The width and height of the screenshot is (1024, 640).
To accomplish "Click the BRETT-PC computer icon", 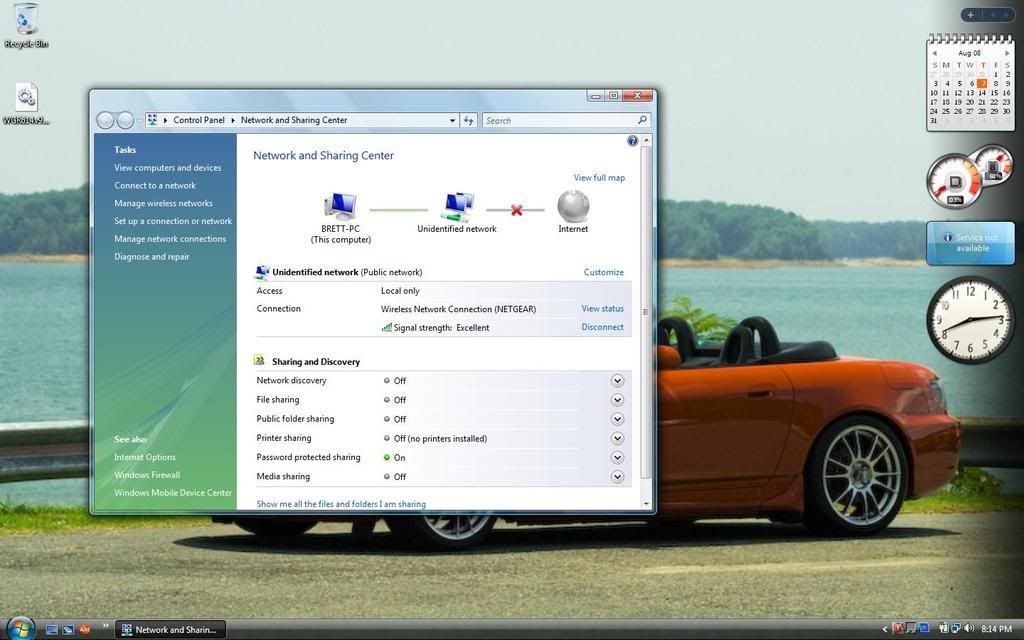I will 340,207.
